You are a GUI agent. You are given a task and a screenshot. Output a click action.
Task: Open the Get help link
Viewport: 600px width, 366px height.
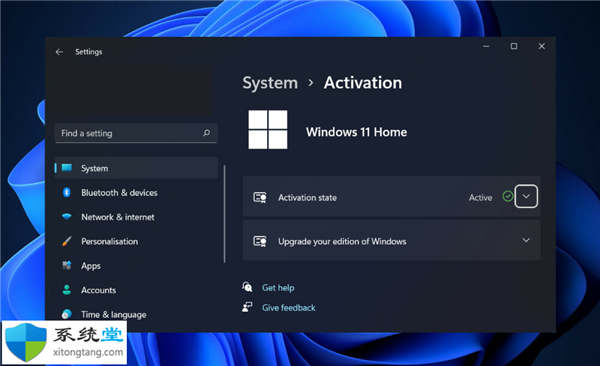coord(278,288)
